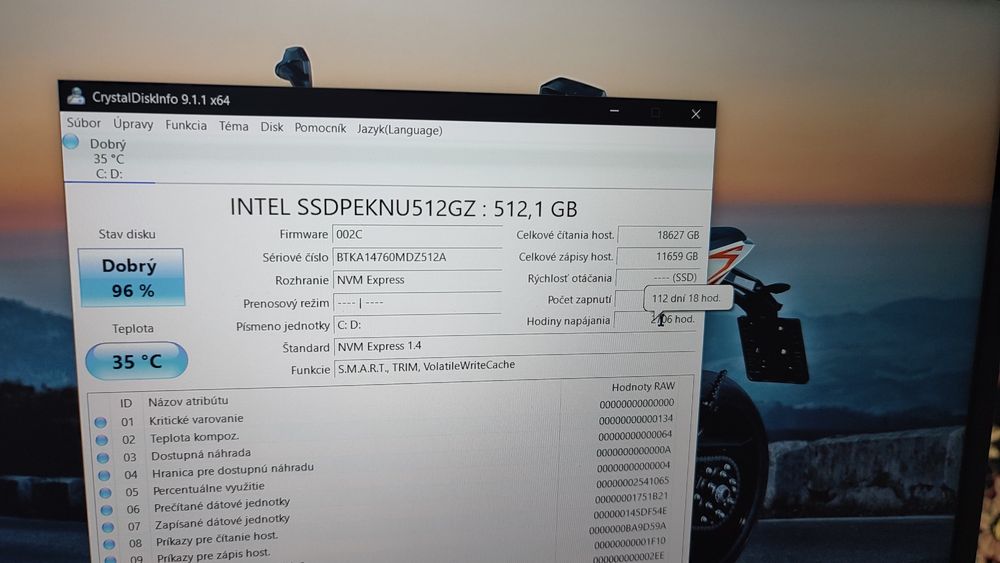The width and height of the screenshot is (1000, 563).
Task: Click the blue status dot for attribute 08
Action: click(109, 544)
